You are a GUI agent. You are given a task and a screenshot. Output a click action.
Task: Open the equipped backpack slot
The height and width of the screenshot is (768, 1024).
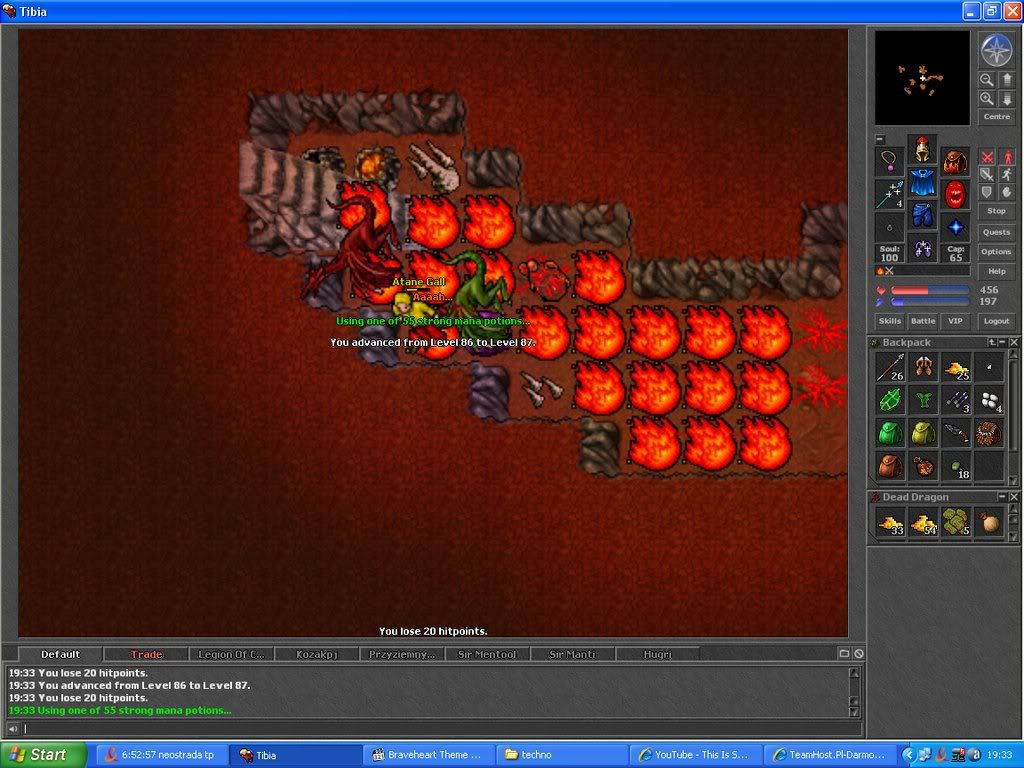coord(955,161)
